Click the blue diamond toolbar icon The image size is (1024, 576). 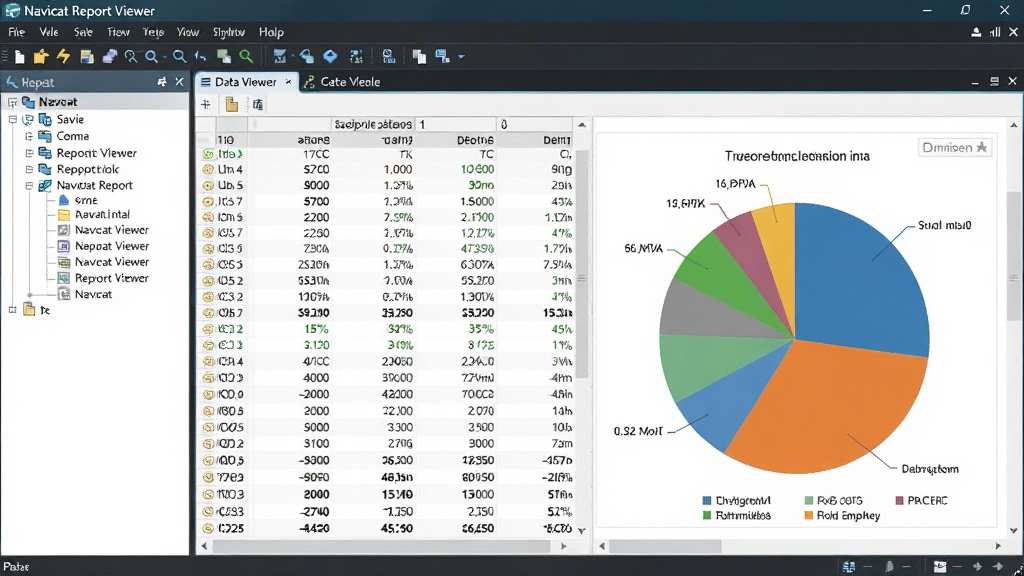[x=330, y=57]
